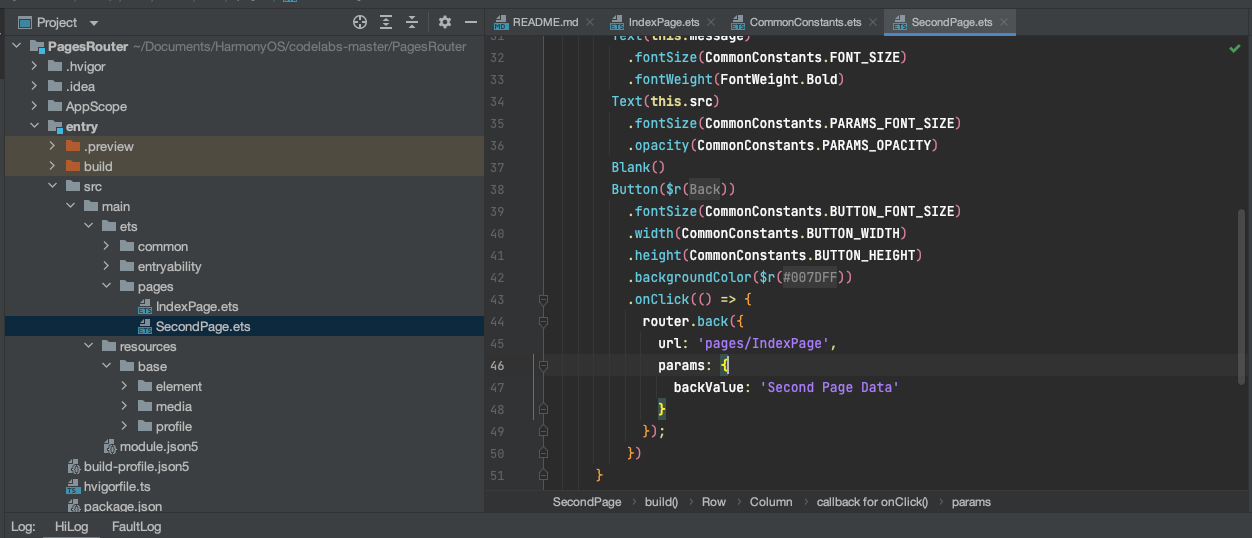Screen dimensions: 1252x538
Task: Select module.json5 in the project tree
Action: (159, 446)
